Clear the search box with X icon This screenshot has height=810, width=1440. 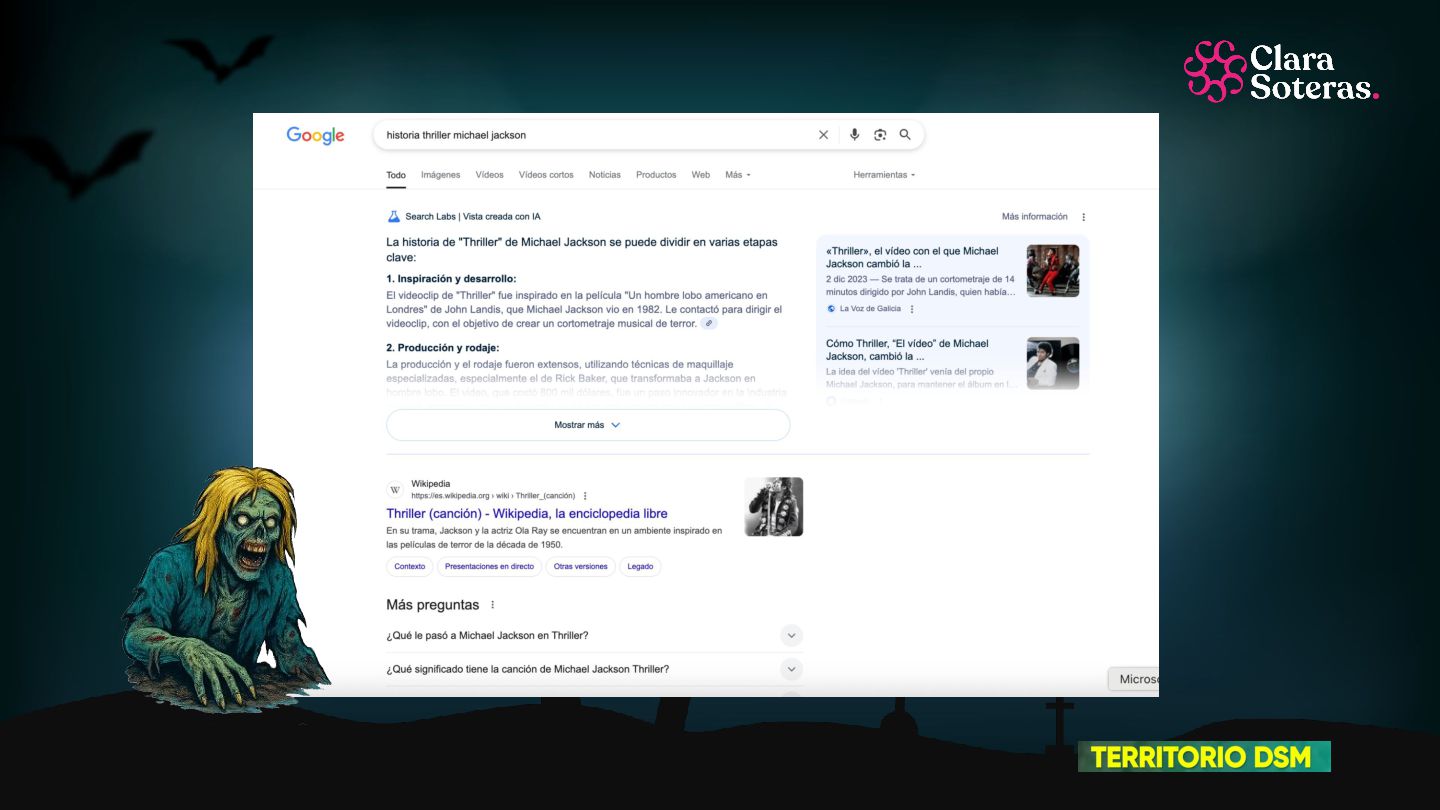coord(824,135)
